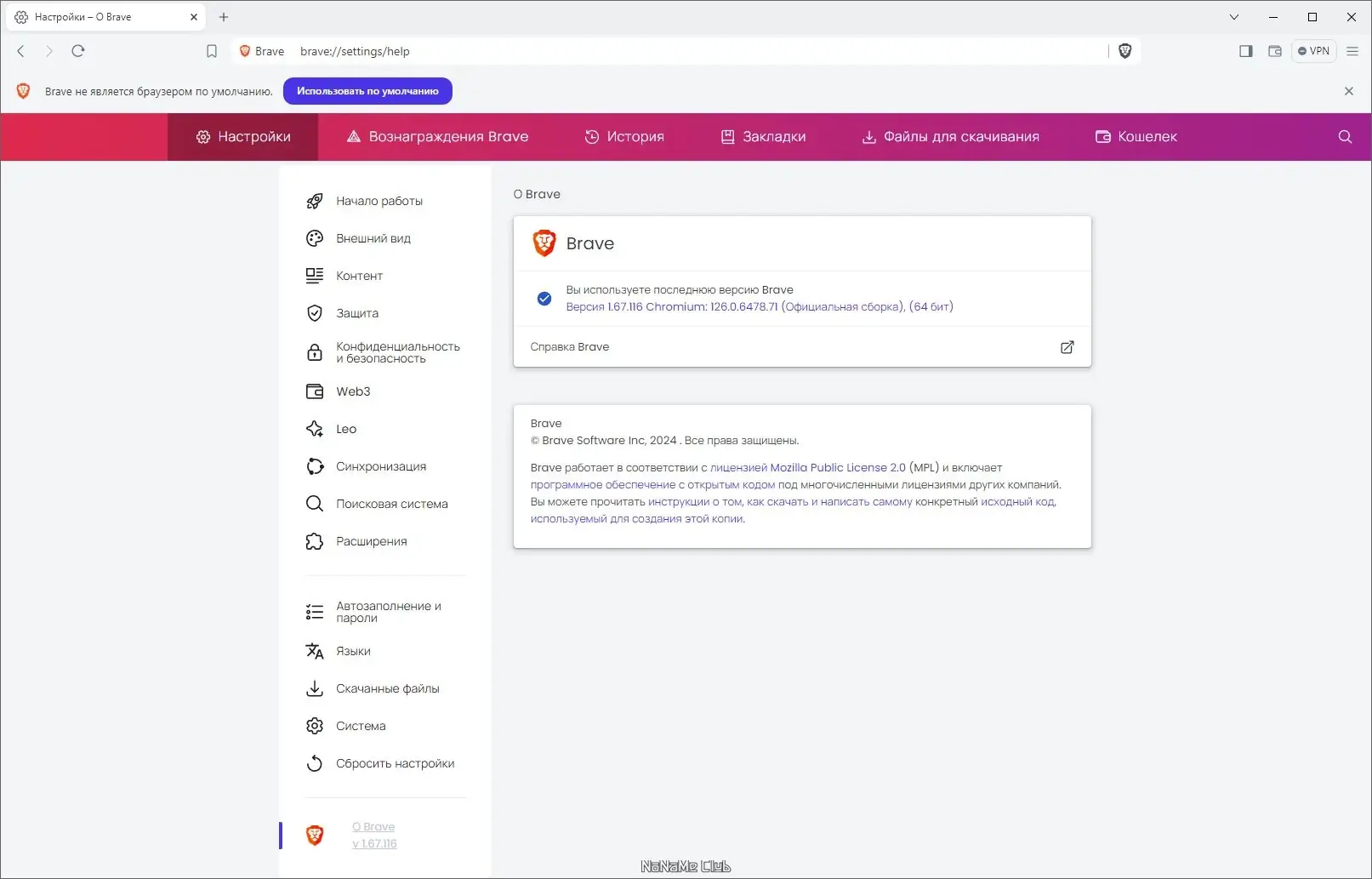Click the forward navigation arrow

(49, 51)
